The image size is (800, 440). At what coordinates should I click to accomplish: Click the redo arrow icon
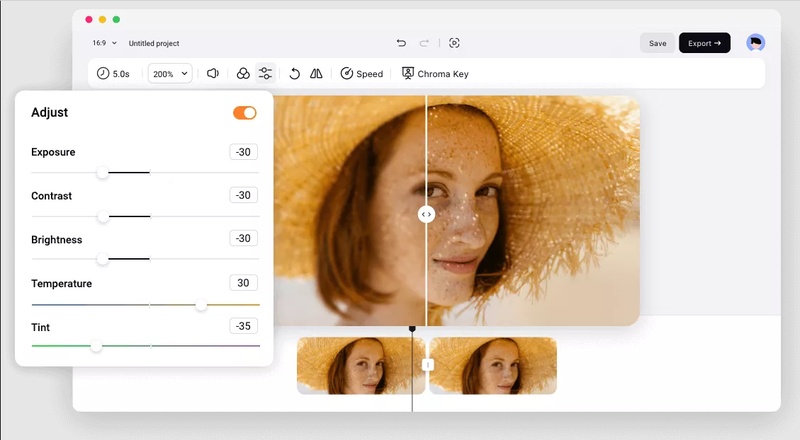[424, 43]
